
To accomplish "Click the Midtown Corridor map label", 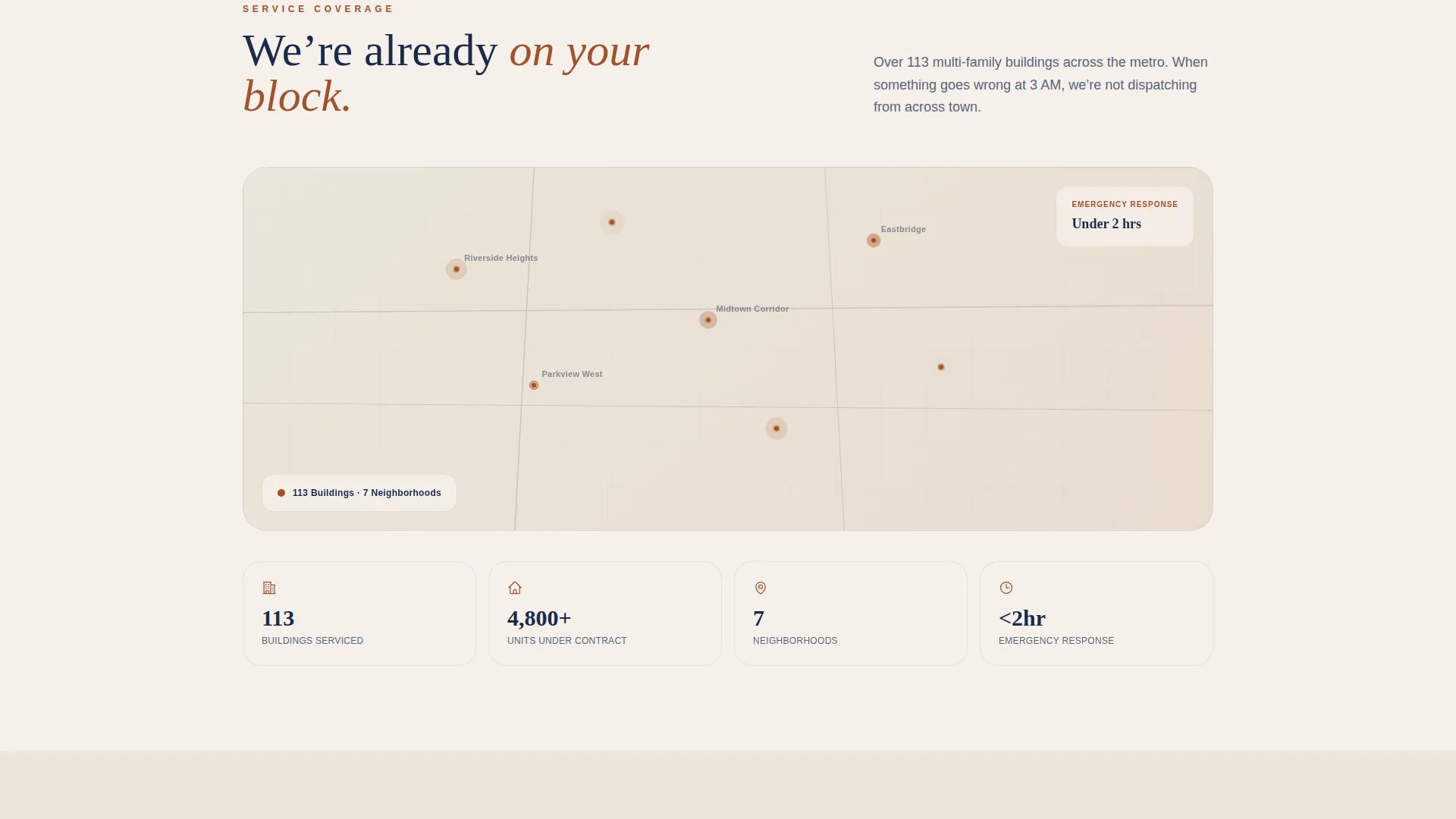I will (x=752, y=309).
